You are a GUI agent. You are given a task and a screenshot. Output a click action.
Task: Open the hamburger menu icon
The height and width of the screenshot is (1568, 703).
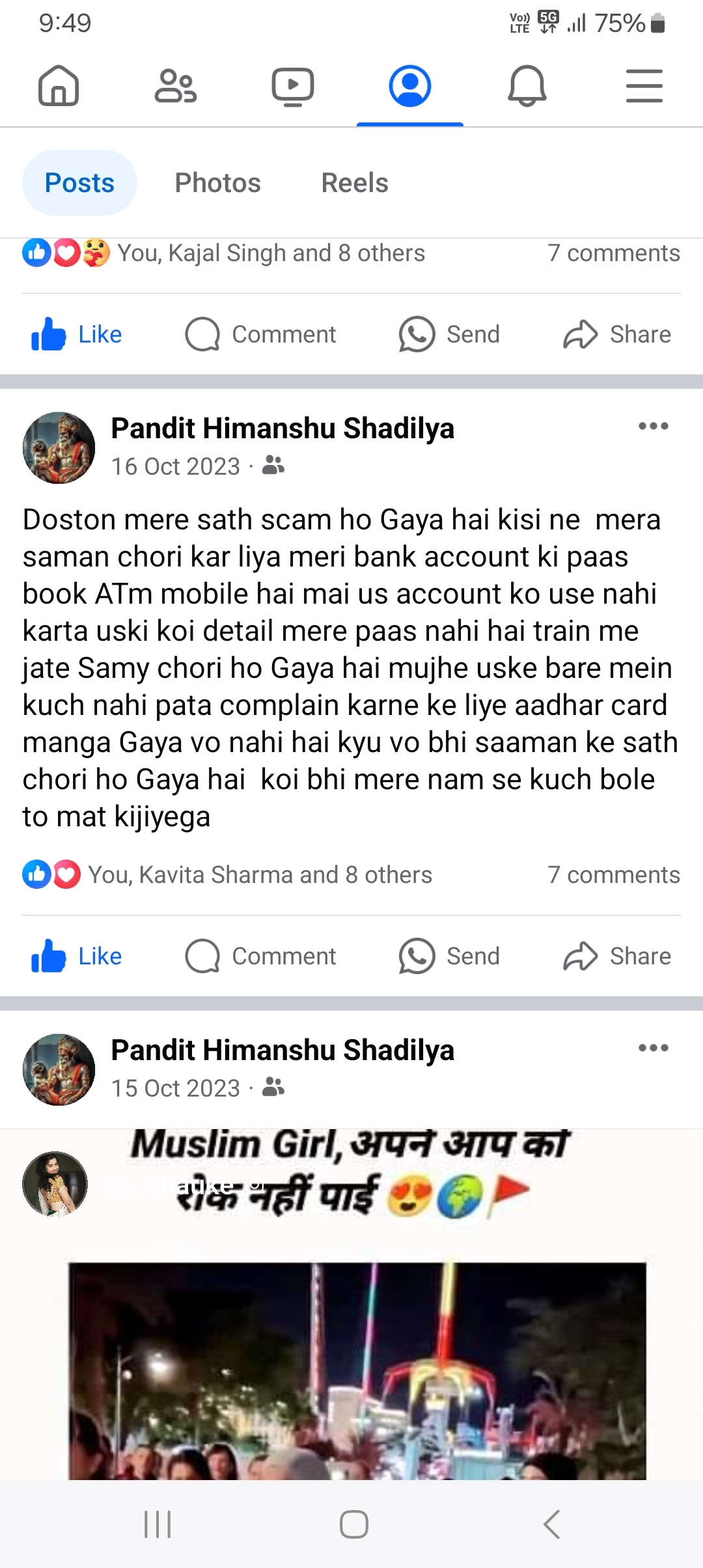tap(644, 86)
